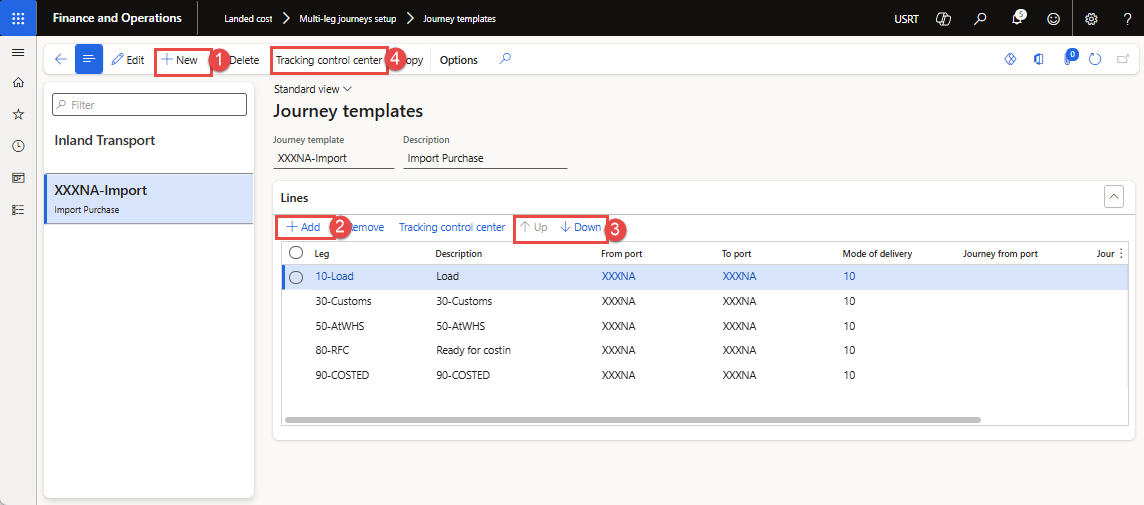The height and width of the screenshot is (505, 1144).
Task: Expand the Standard view dropdown
Action: click(x=312, y=89)
